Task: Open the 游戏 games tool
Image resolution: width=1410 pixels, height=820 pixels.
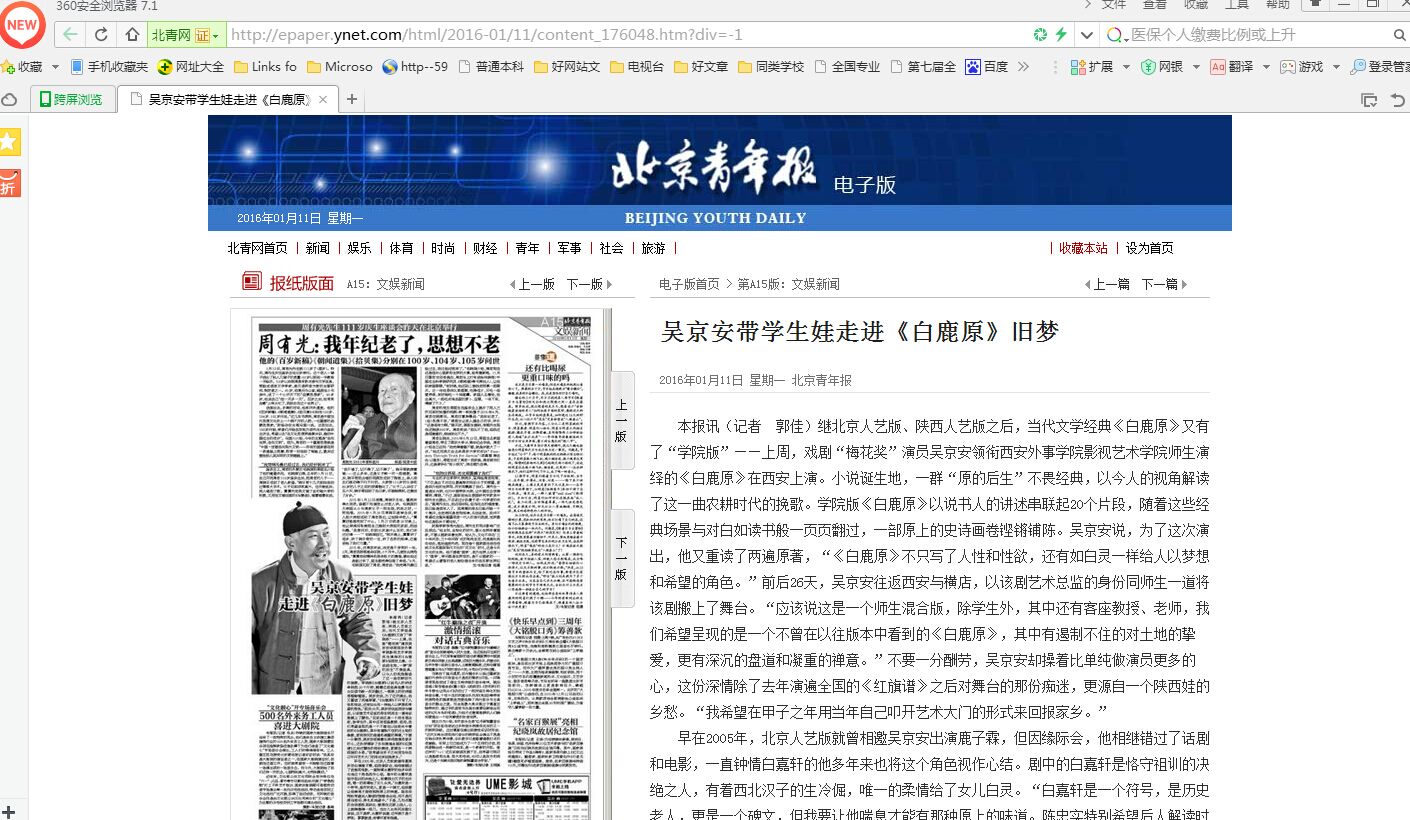Action: 1301,67
